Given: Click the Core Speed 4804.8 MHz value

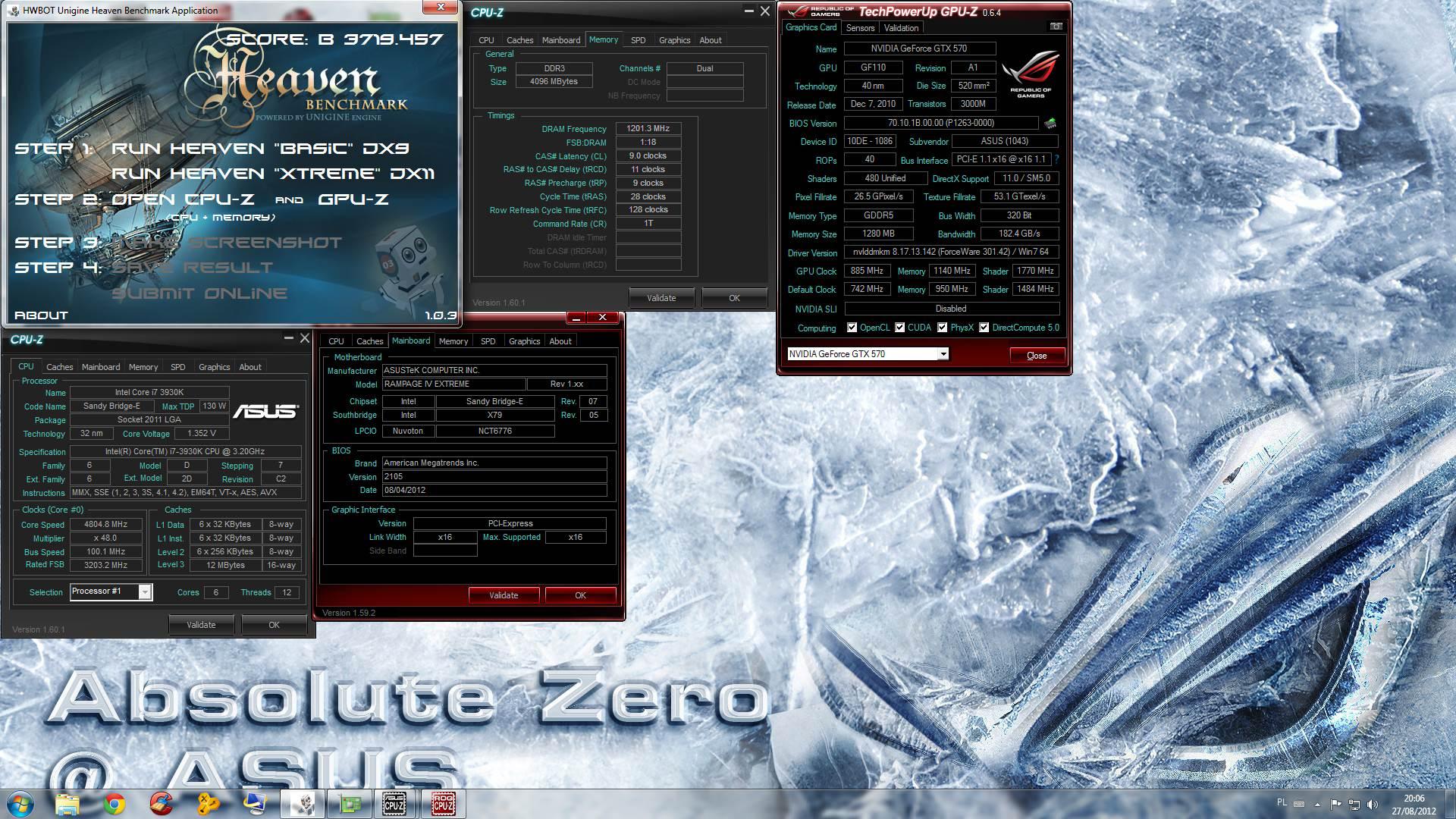Looking at the screenshot, I should click(106, 524).
